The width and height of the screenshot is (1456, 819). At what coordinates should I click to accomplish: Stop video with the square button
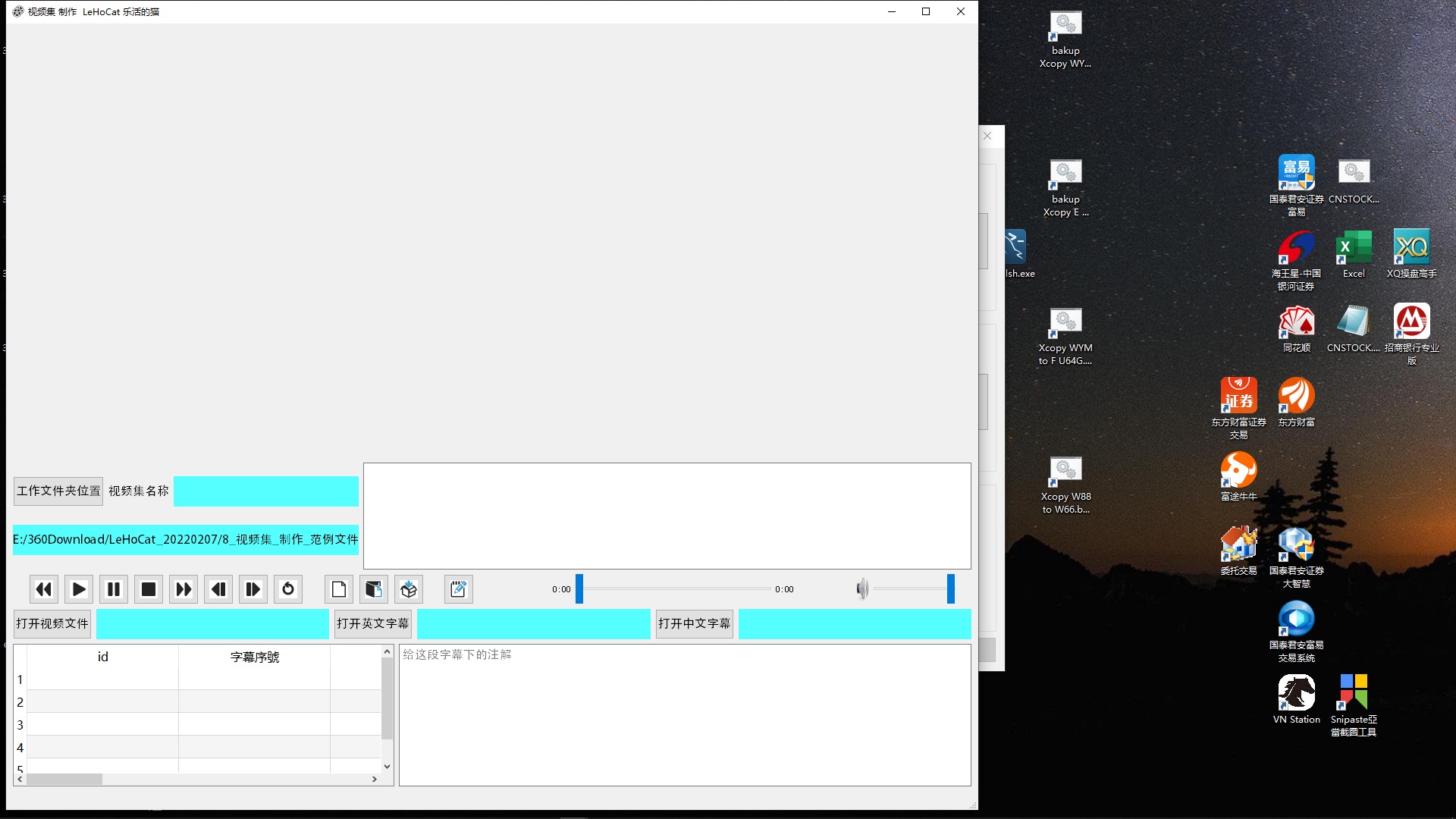coord(149,589)
